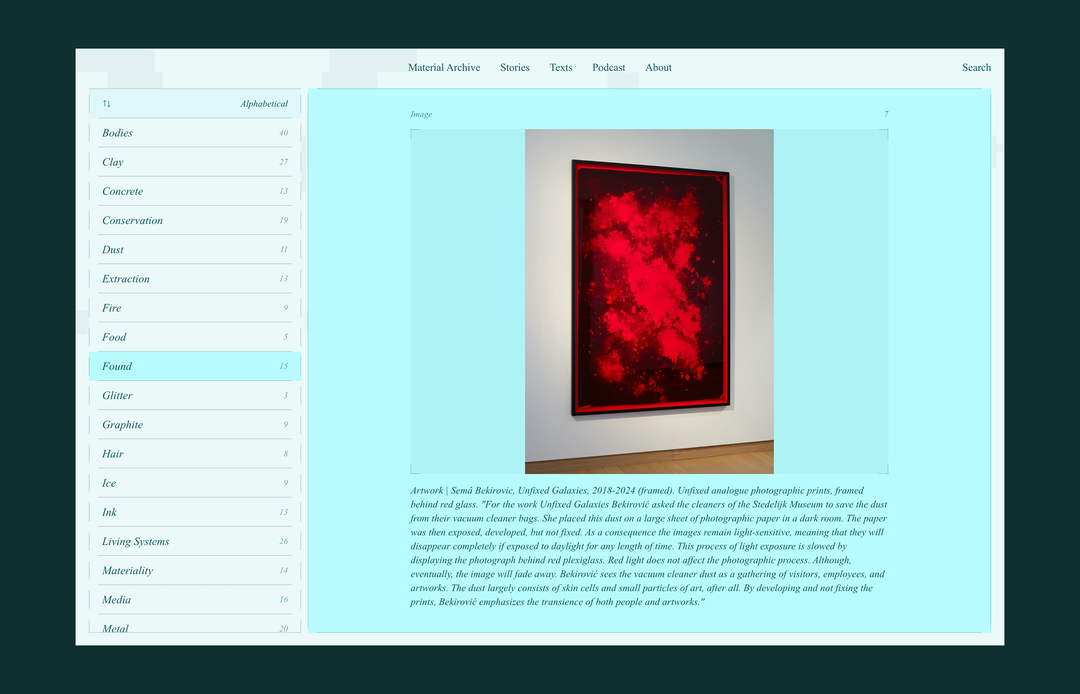This screenshot has width=1080, height=694.
Task: Click the artwork caption starting 'Artwork | Semâ Bekirovic'
Action: point(649,546)
